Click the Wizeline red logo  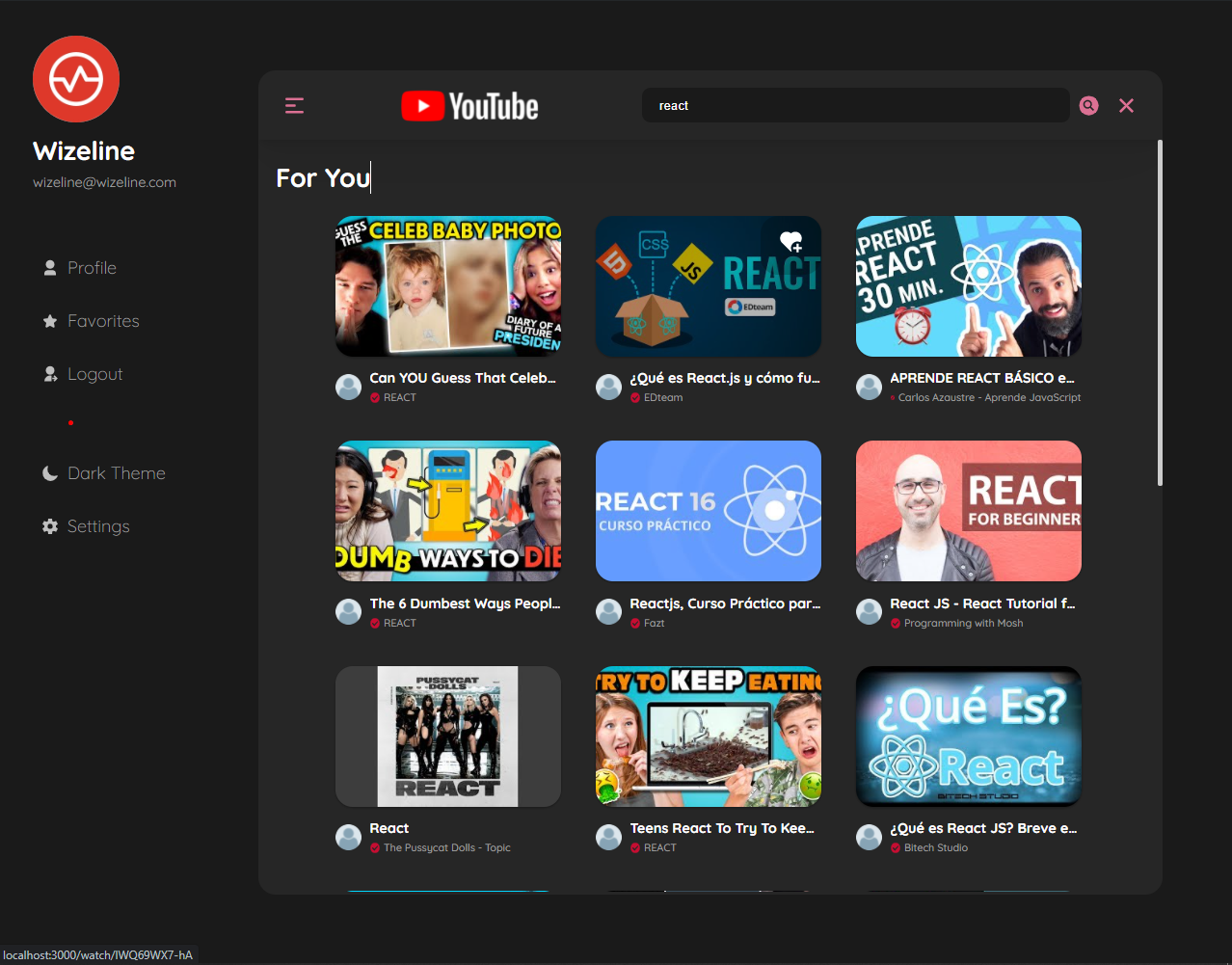click(76, 79)
